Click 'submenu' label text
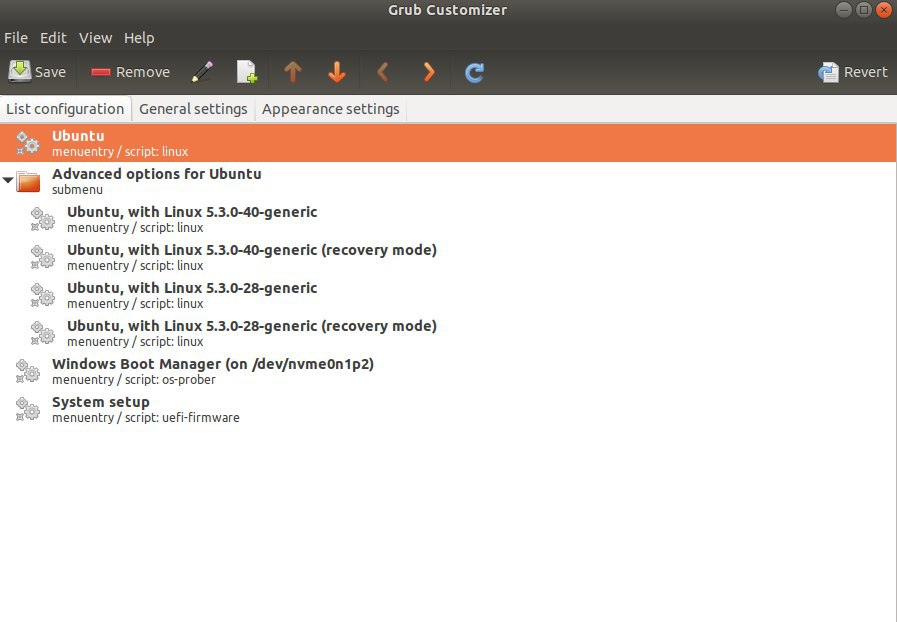The image size is (897, 622). pyautogui.click(x=77, y=190)
